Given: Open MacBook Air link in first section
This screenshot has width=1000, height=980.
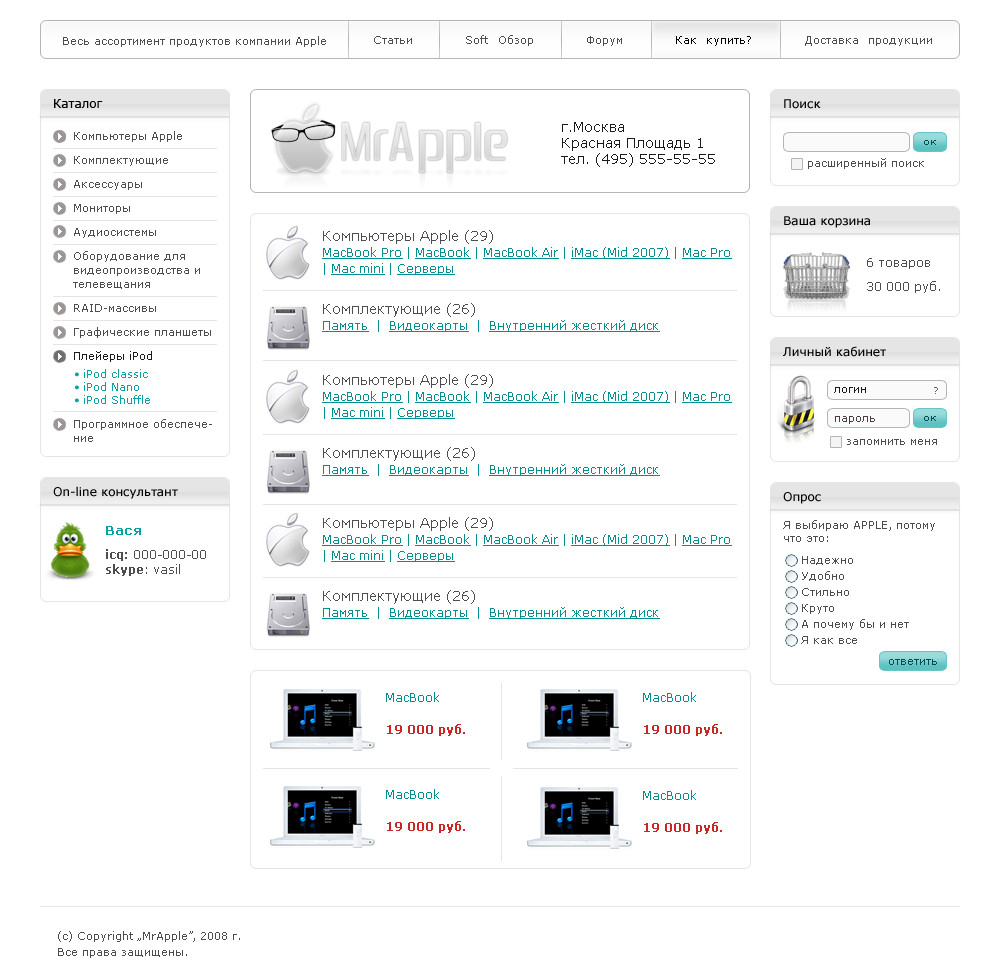Looking at the screenshot, I should click(520, 253).
